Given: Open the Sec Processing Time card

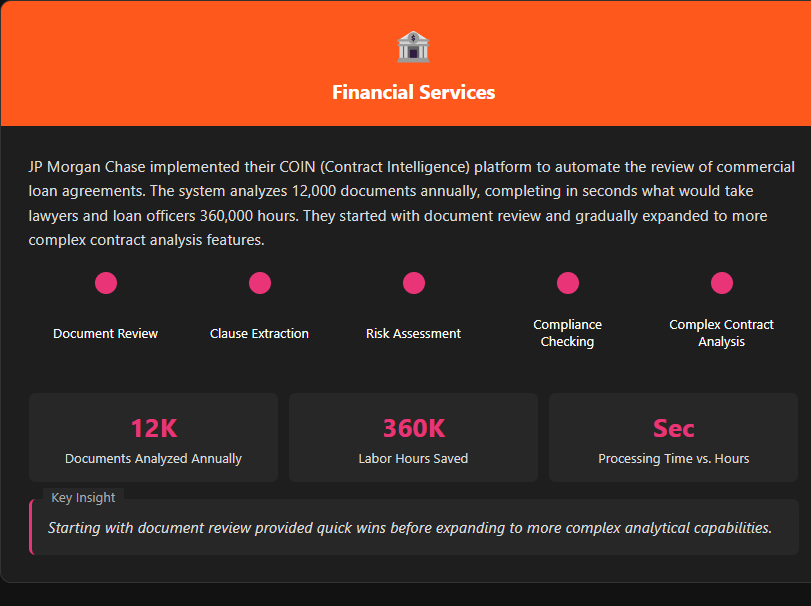Looking at the screenshot, I should point(673,437).
